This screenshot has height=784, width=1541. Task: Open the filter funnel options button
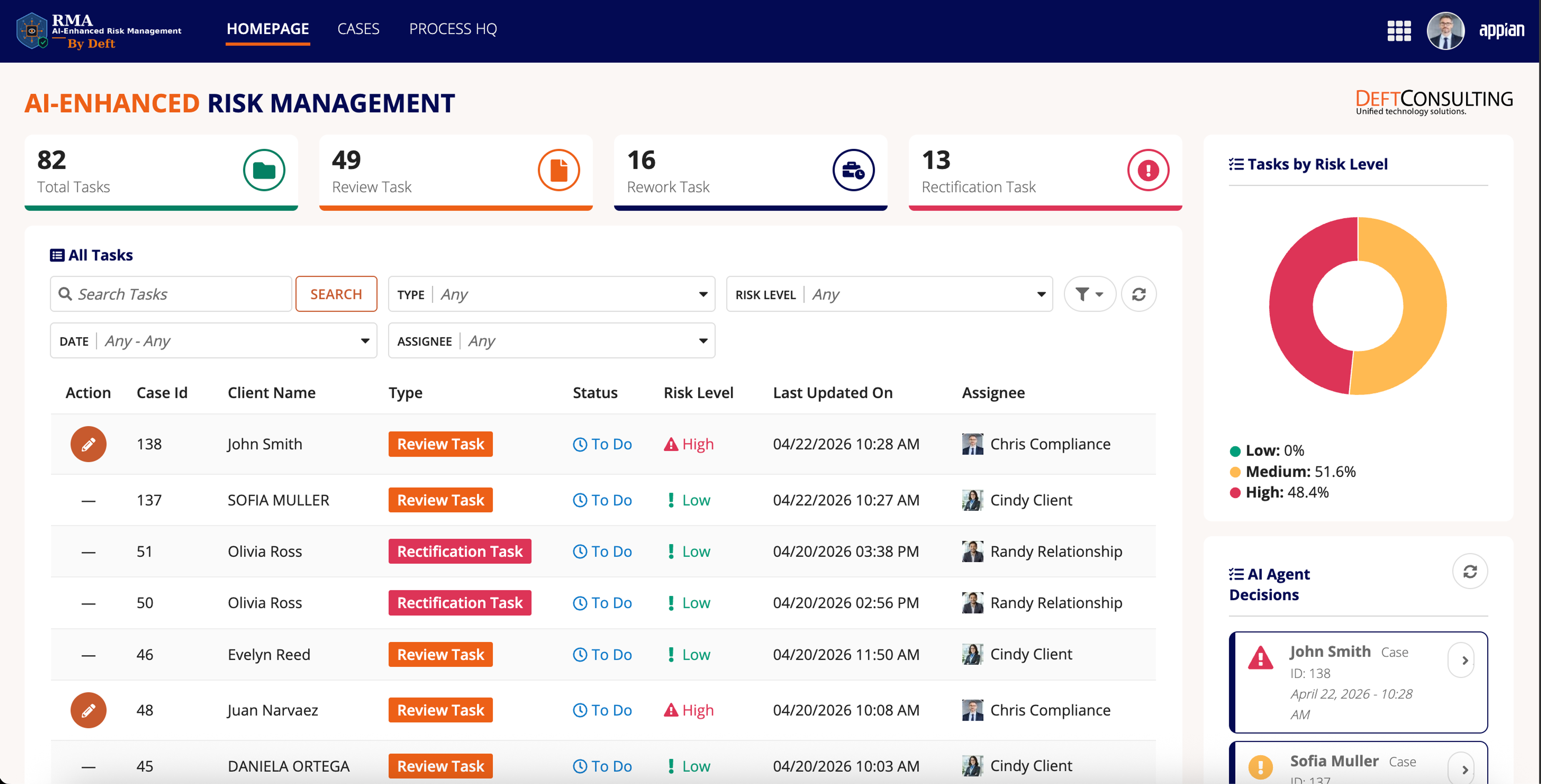pos(1090,294)
